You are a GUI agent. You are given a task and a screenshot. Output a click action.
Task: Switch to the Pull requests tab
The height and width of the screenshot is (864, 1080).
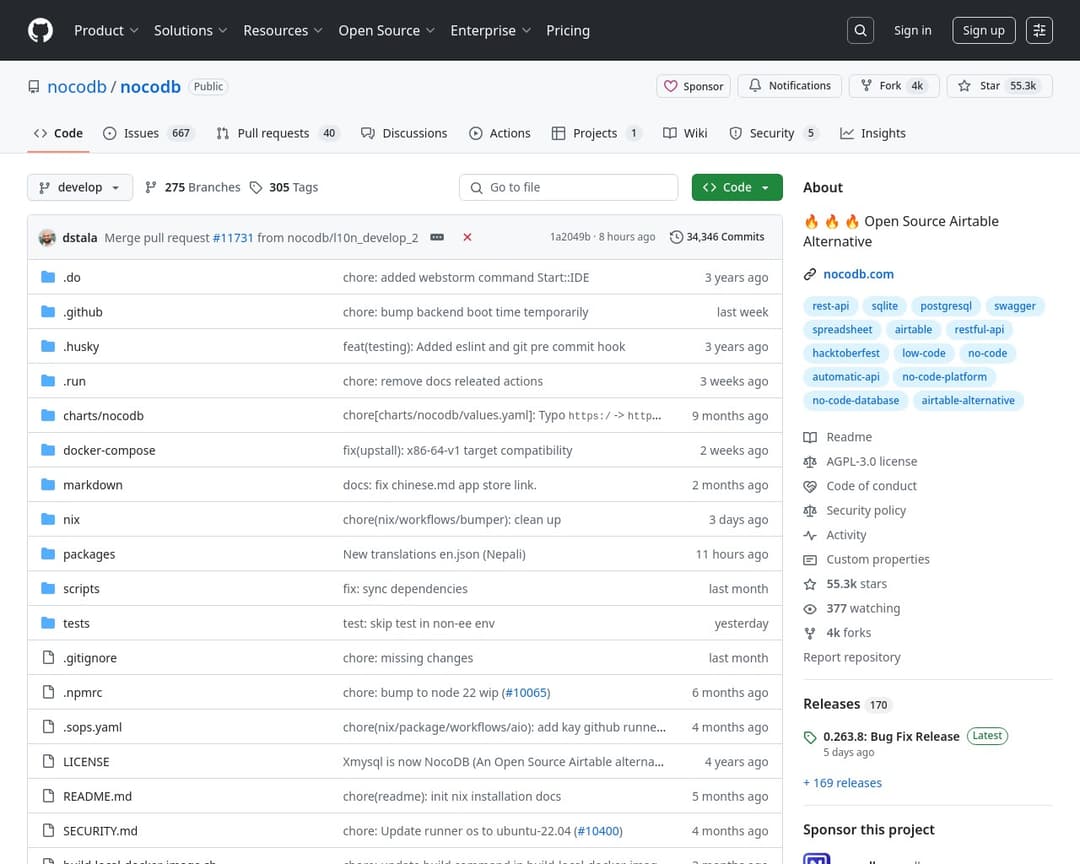pyautogui.click(x=278, y=134)
